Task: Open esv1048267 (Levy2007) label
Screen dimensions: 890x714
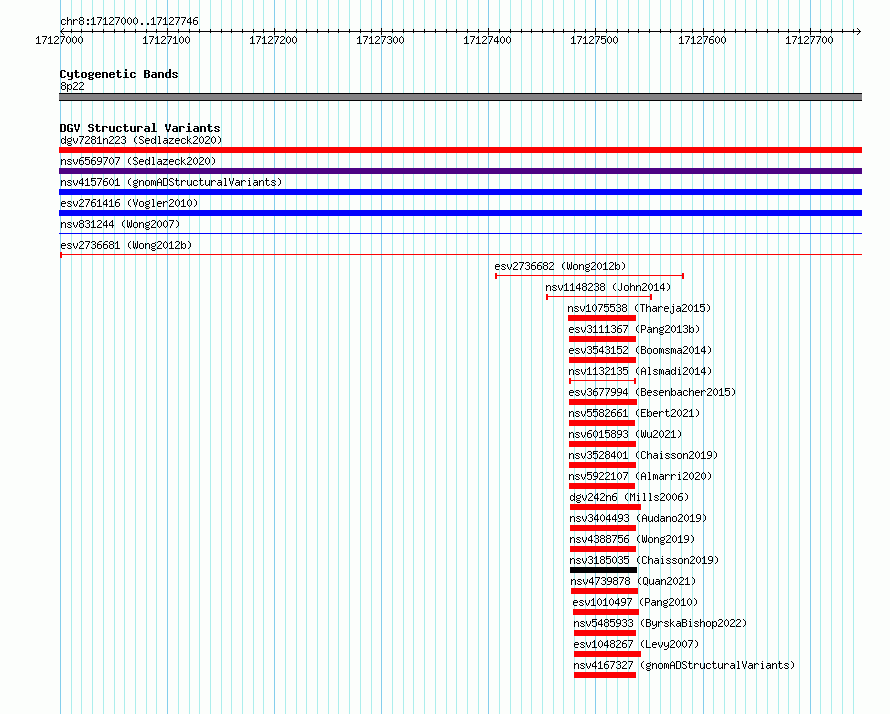Action: tap(636, 644)
